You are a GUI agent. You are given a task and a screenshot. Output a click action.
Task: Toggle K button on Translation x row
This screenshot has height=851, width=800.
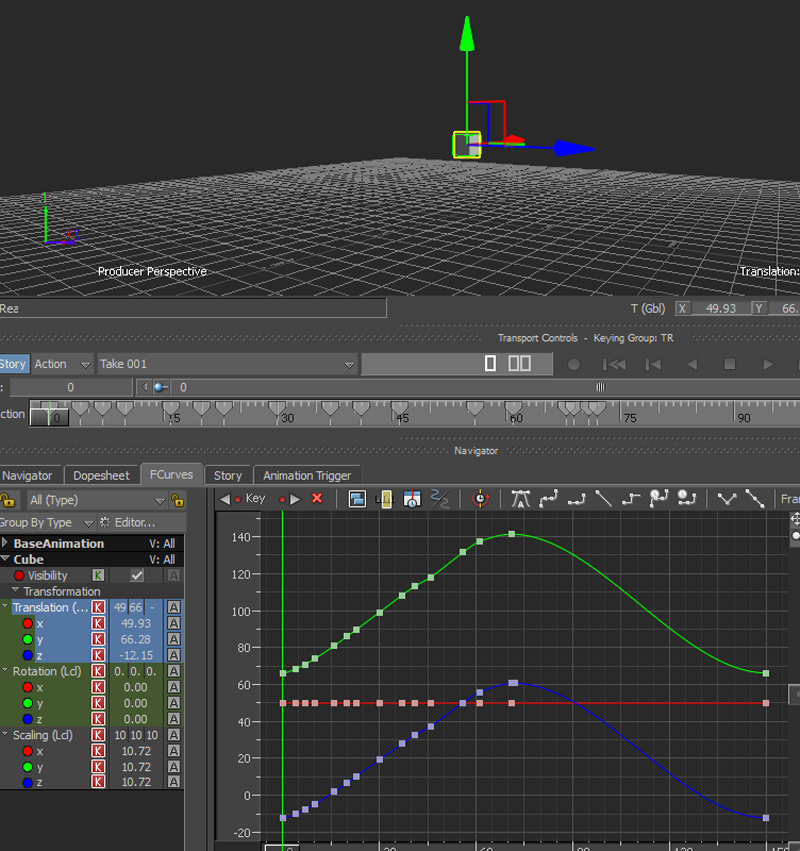point(98,624)
